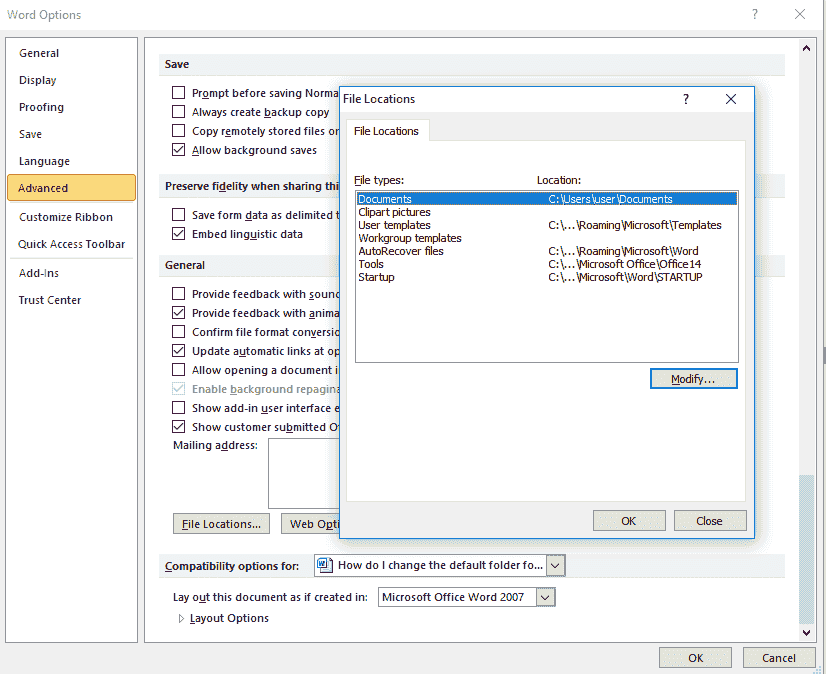
Task: Switch to Customize Ribbon category
Action: pyautogui.click(x=66, y=217)
